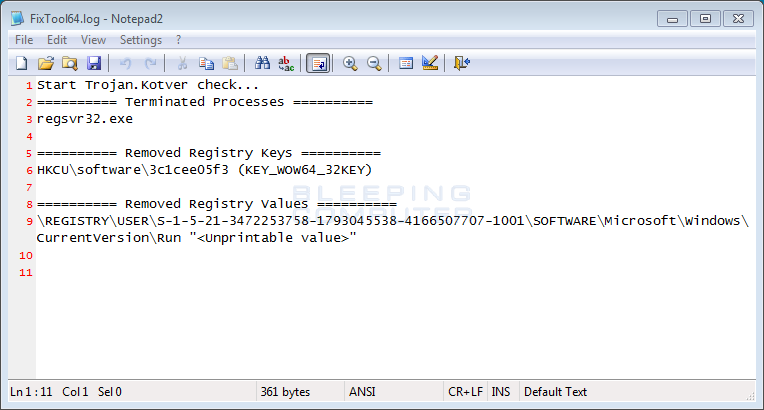
Task: Click the Replace text icon
Action: 286,63
